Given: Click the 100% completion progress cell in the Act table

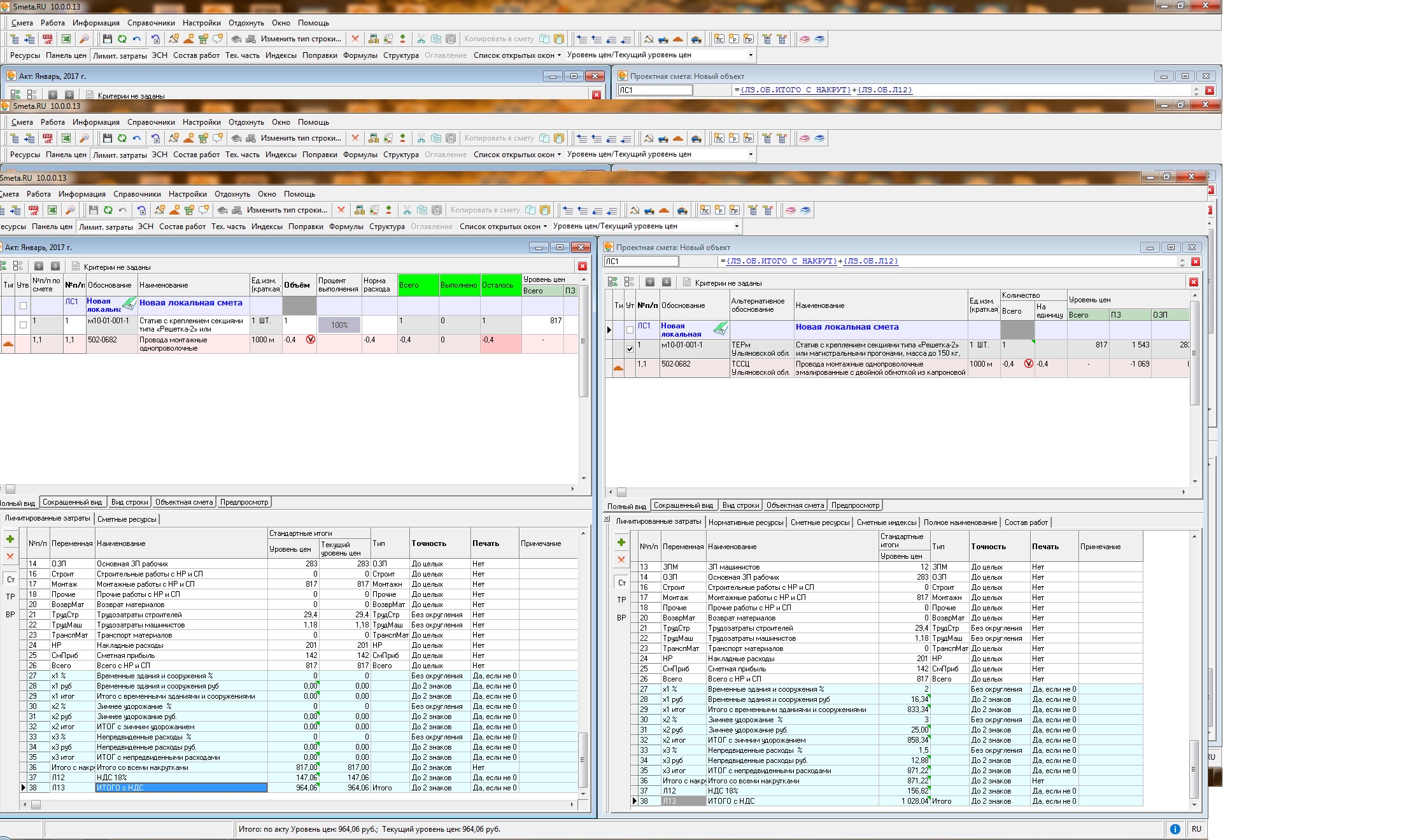Looking at the screenshot, I should pos(339,325).
